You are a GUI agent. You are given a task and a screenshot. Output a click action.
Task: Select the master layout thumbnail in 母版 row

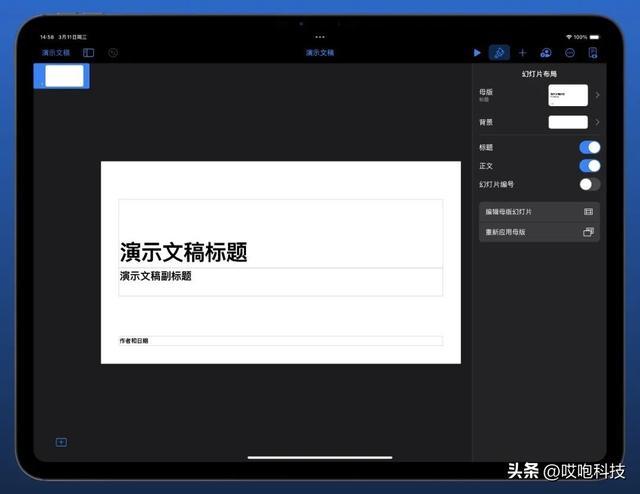(568, 95)
